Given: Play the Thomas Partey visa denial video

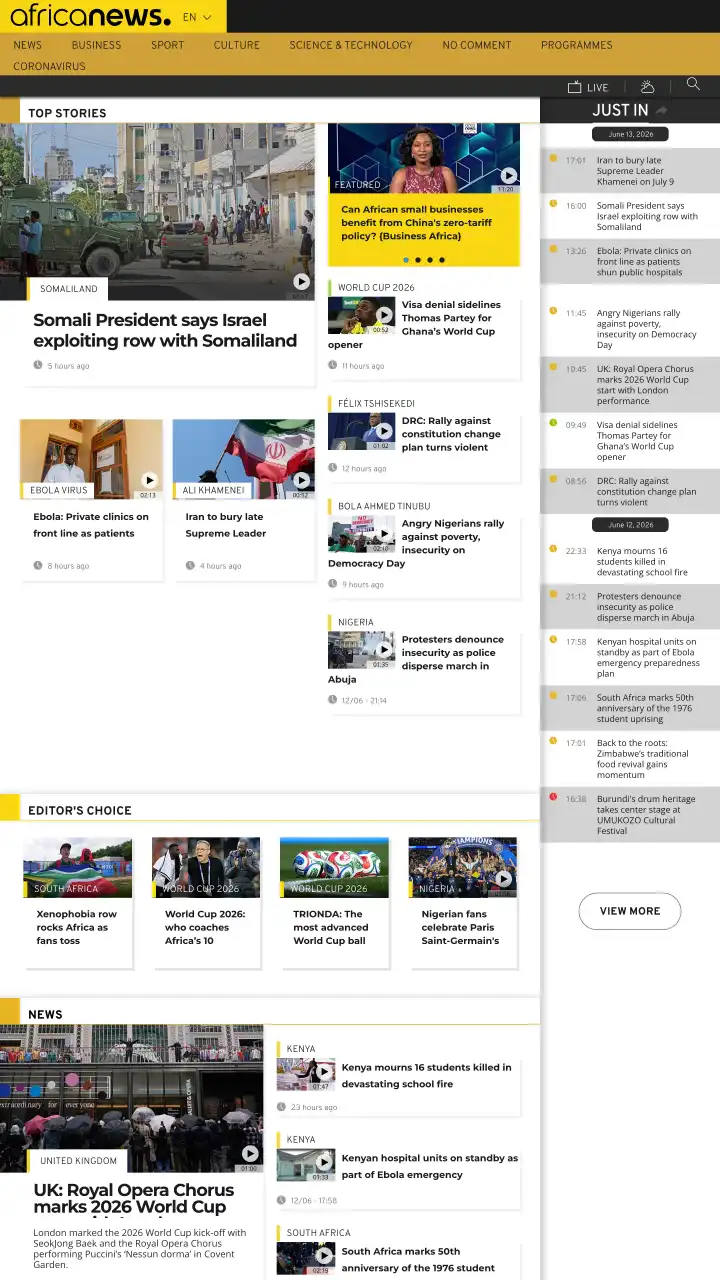Looking at the screenshot, I should tap(384, 315).
